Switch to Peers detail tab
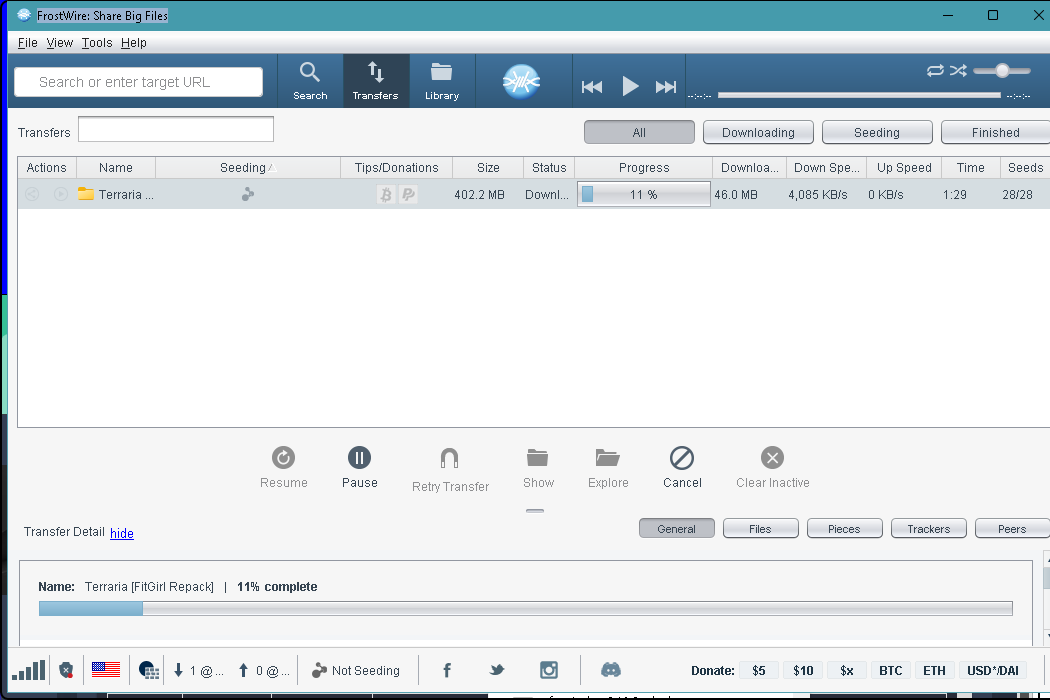 [1012, 529]
